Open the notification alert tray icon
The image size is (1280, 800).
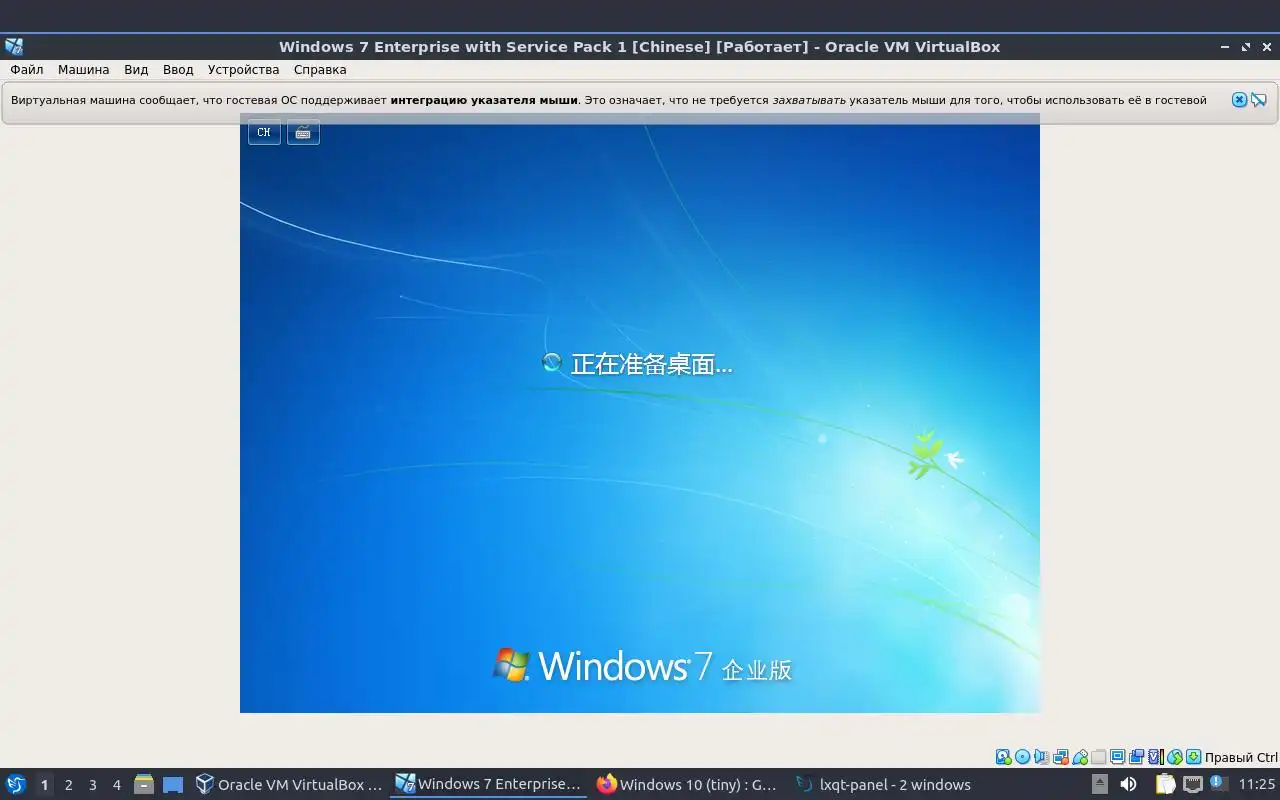(1218, 782)
